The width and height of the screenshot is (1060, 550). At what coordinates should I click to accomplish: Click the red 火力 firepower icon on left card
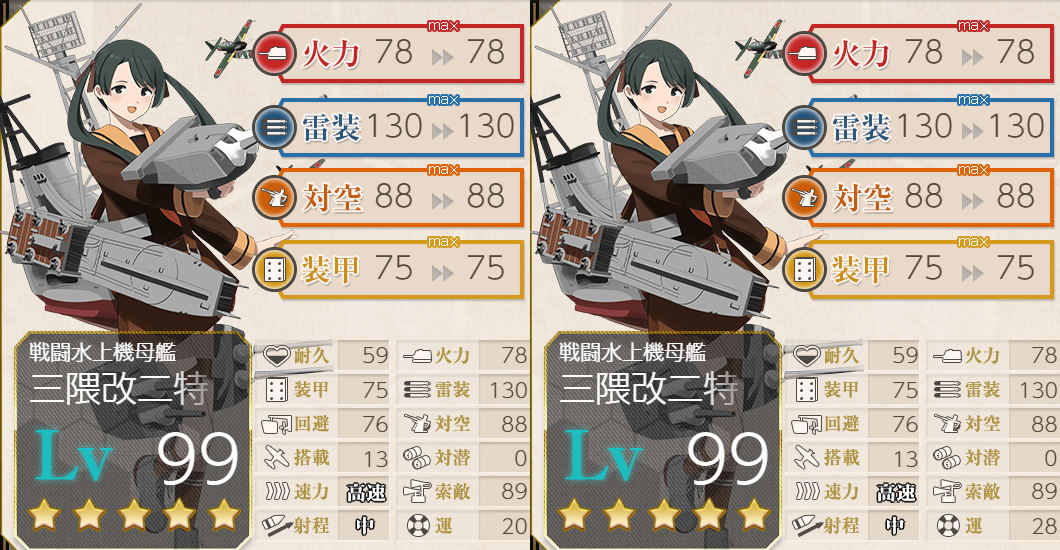[275, 53]
